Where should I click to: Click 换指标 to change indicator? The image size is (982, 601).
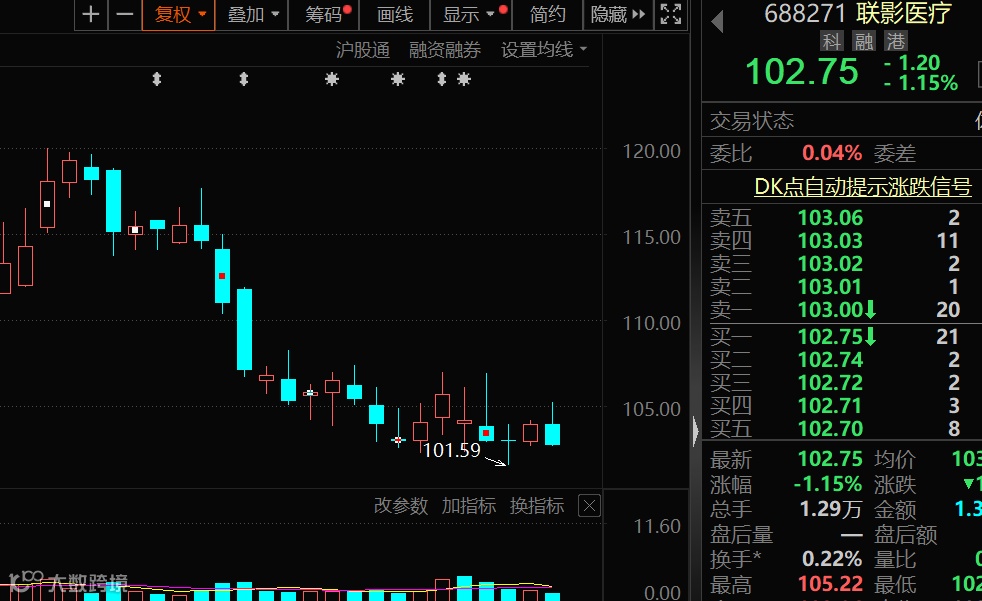537,505
